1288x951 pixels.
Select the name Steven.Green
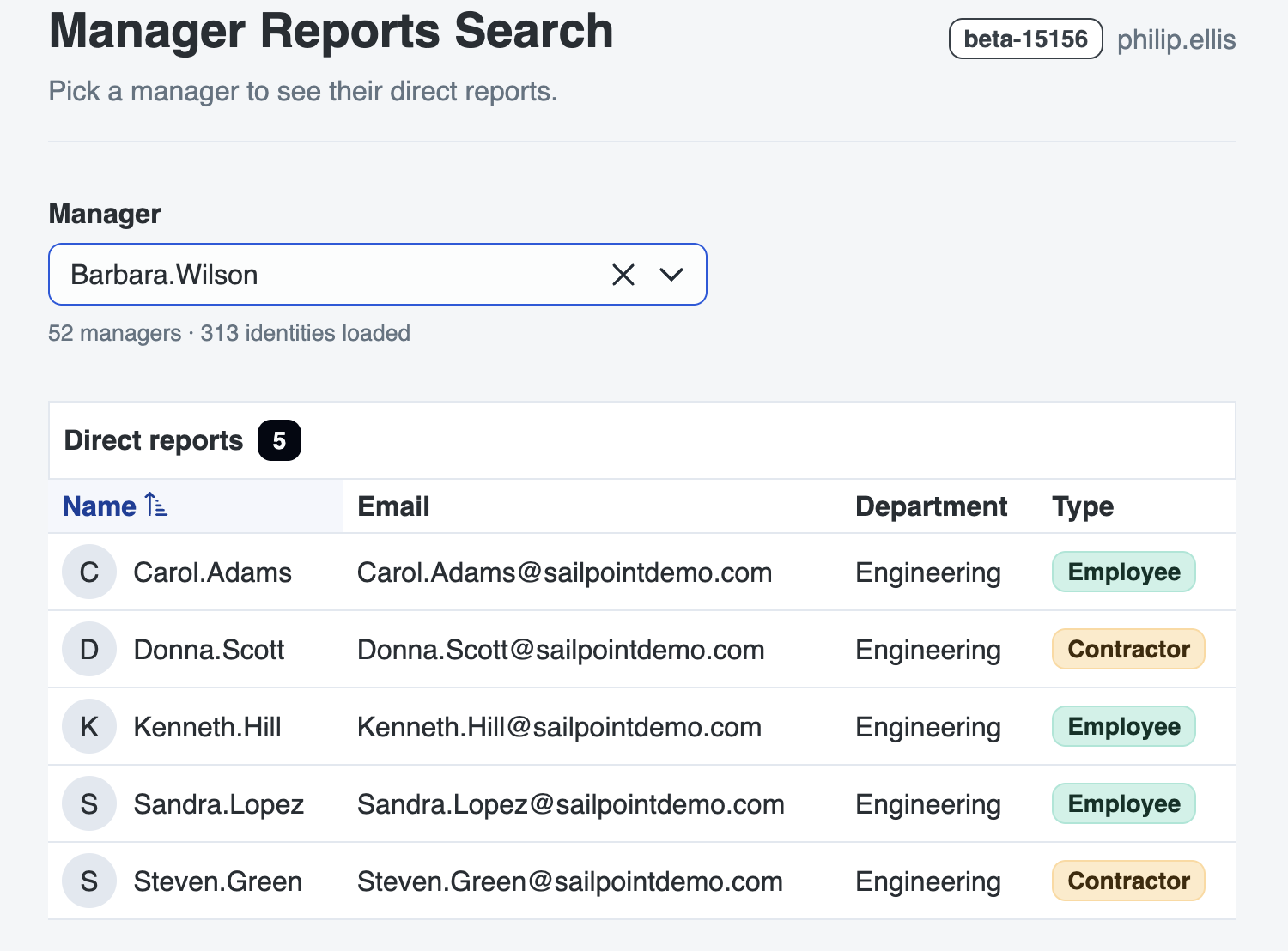point(218,881)
